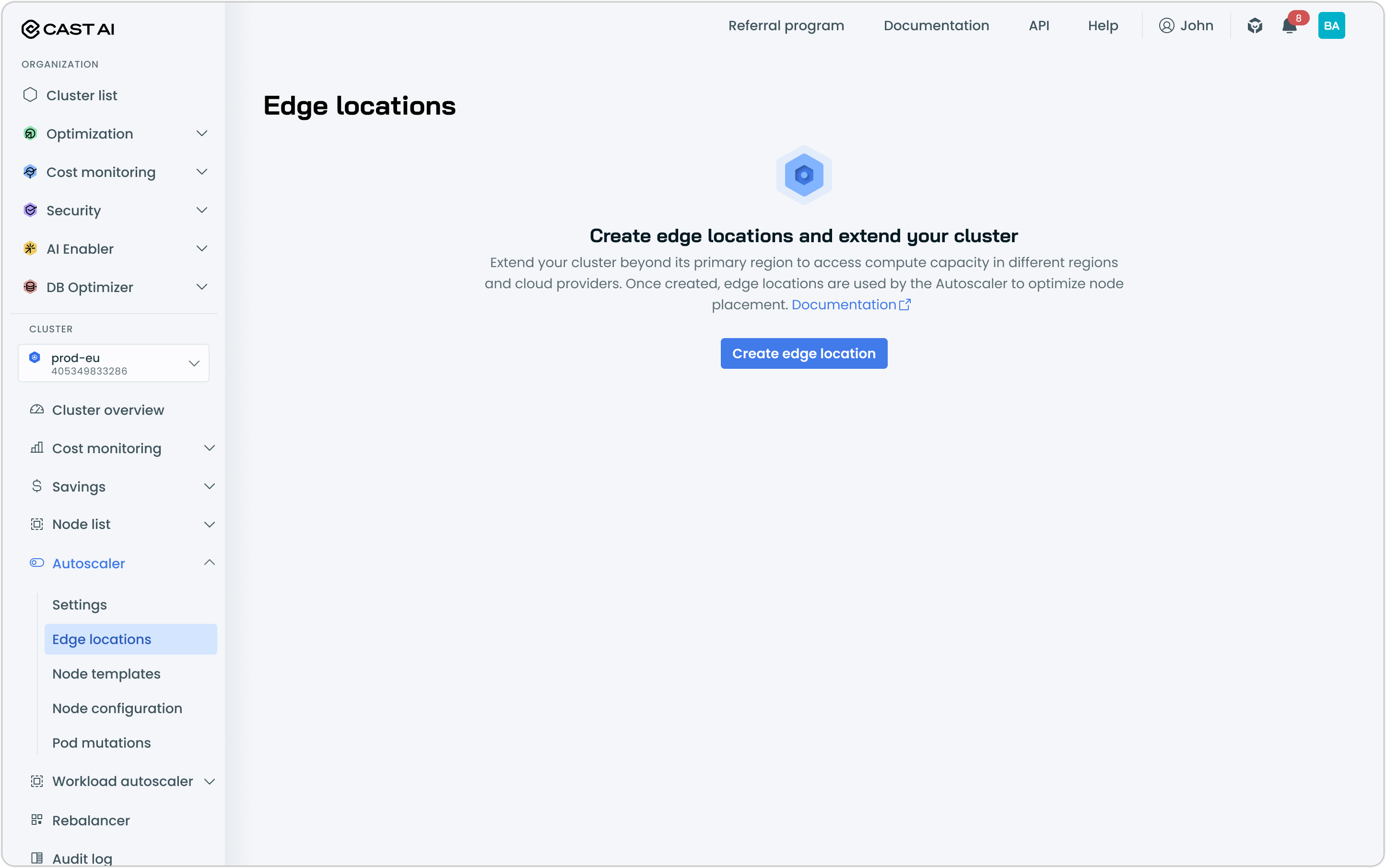Open the John user account menu
Screen dimensions: 1386x868
coord(1186,26)
